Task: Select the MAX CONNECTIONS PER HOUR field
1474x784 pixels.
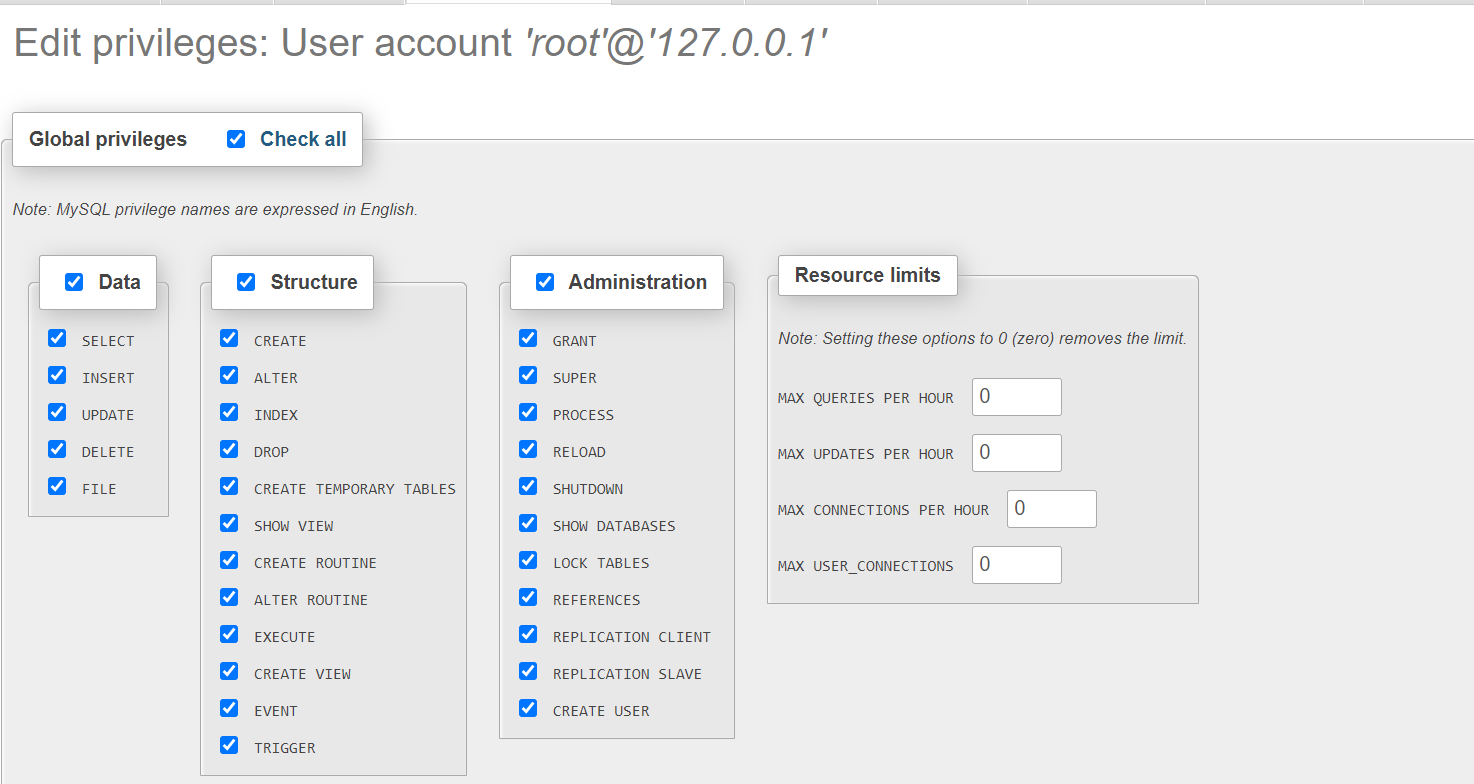Action: (1051, 509)
